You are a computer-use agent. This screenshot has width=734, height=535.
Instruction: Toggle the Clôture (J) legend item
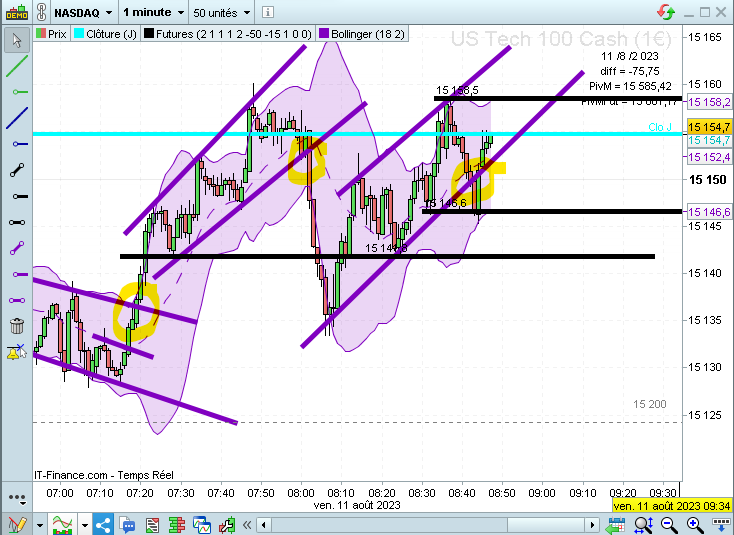(106, 34)
